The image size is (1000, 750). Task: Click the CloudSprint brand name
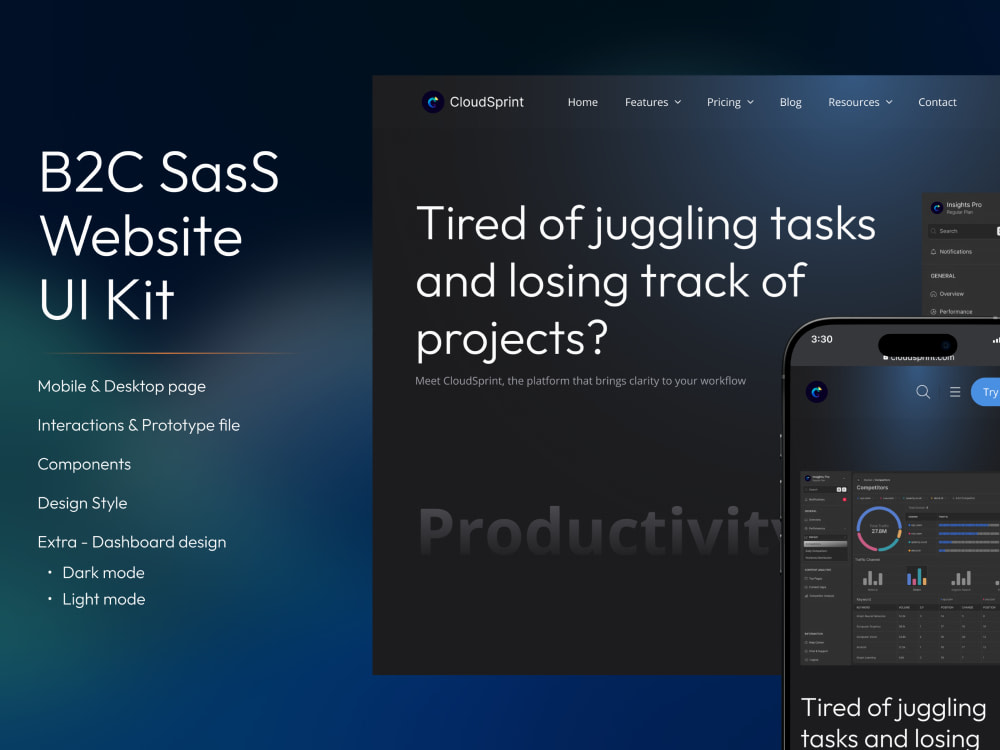click(x=487, y=102)
